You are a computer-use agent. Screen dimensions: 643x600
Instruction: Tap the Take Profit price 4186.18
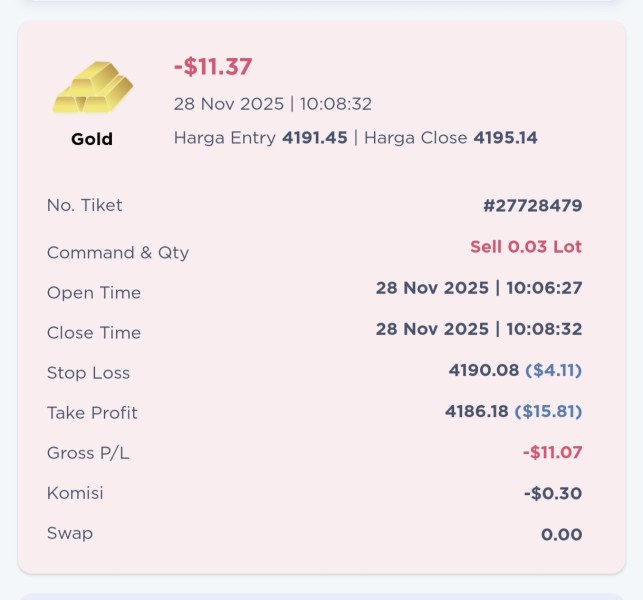coord(477,411)
